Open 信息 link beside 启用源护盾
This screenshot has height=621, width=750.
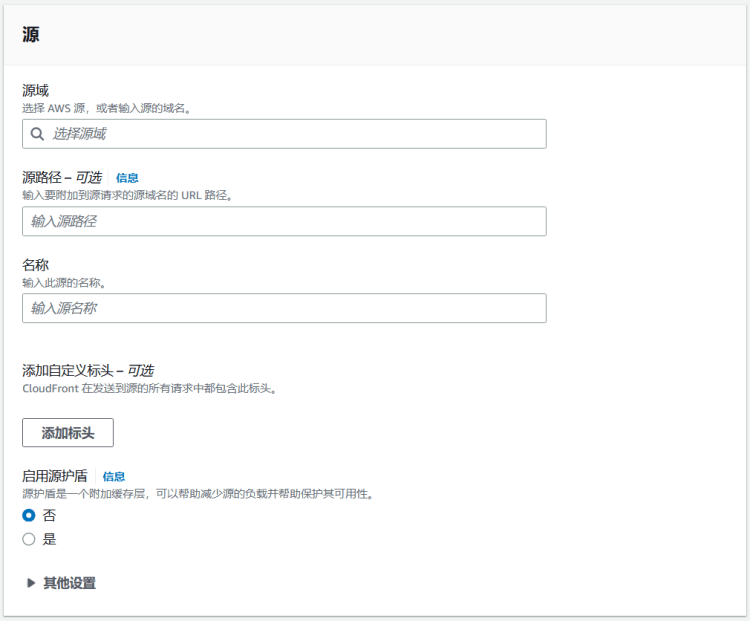[114, 477]
